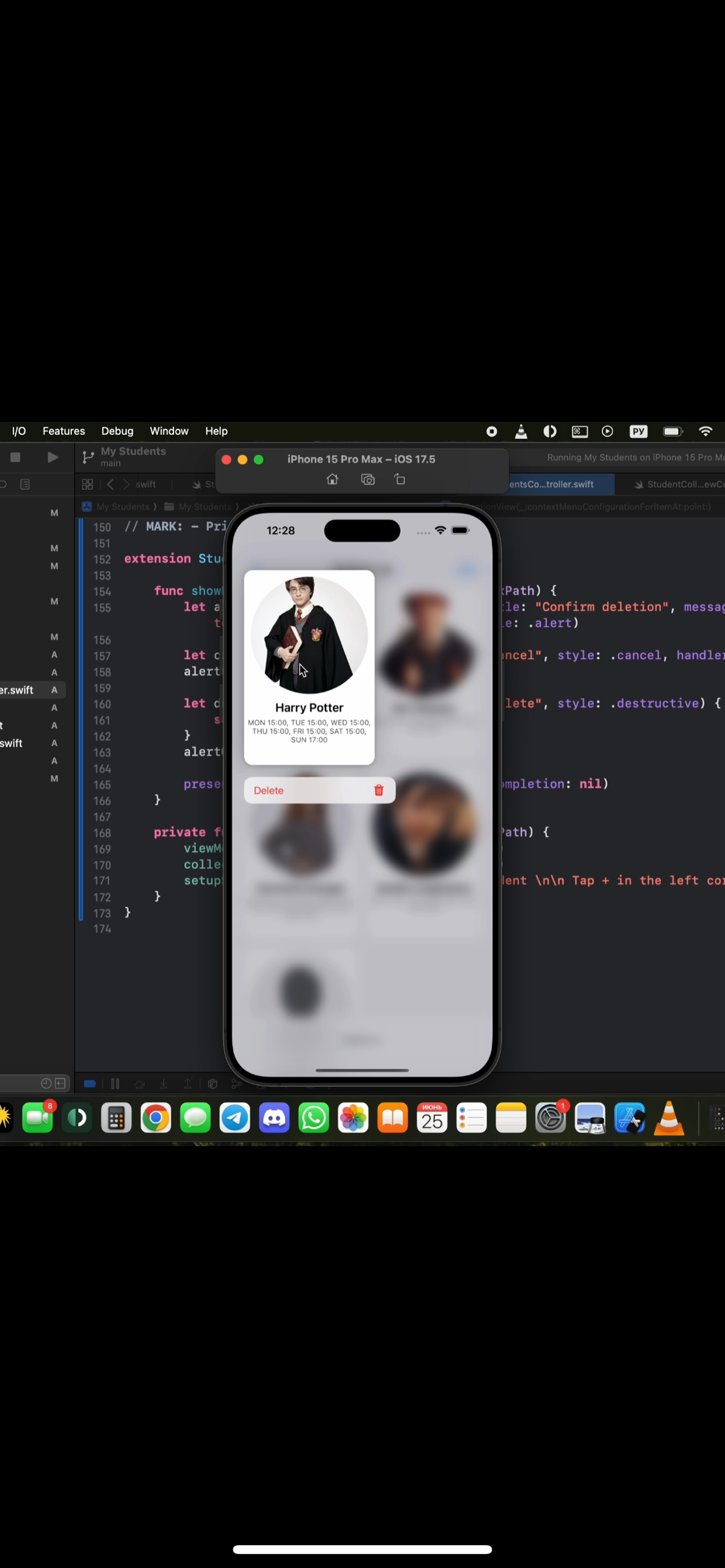Click the source control filter icon in navigator

pyautogui.click(x=60, y=1084)
